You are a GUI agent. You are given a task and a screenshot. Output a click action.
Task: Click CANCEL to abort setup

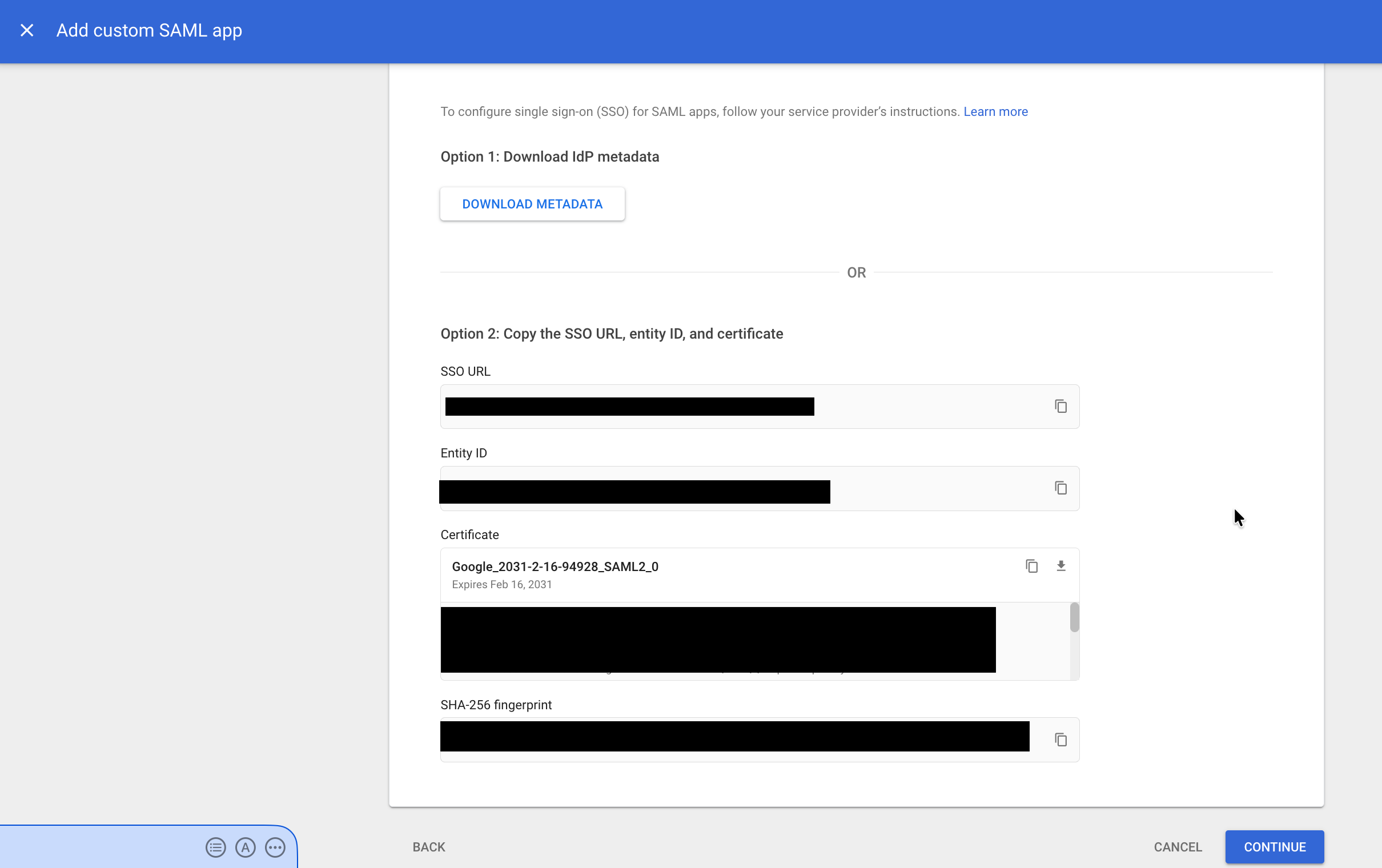pos(1177,847)
